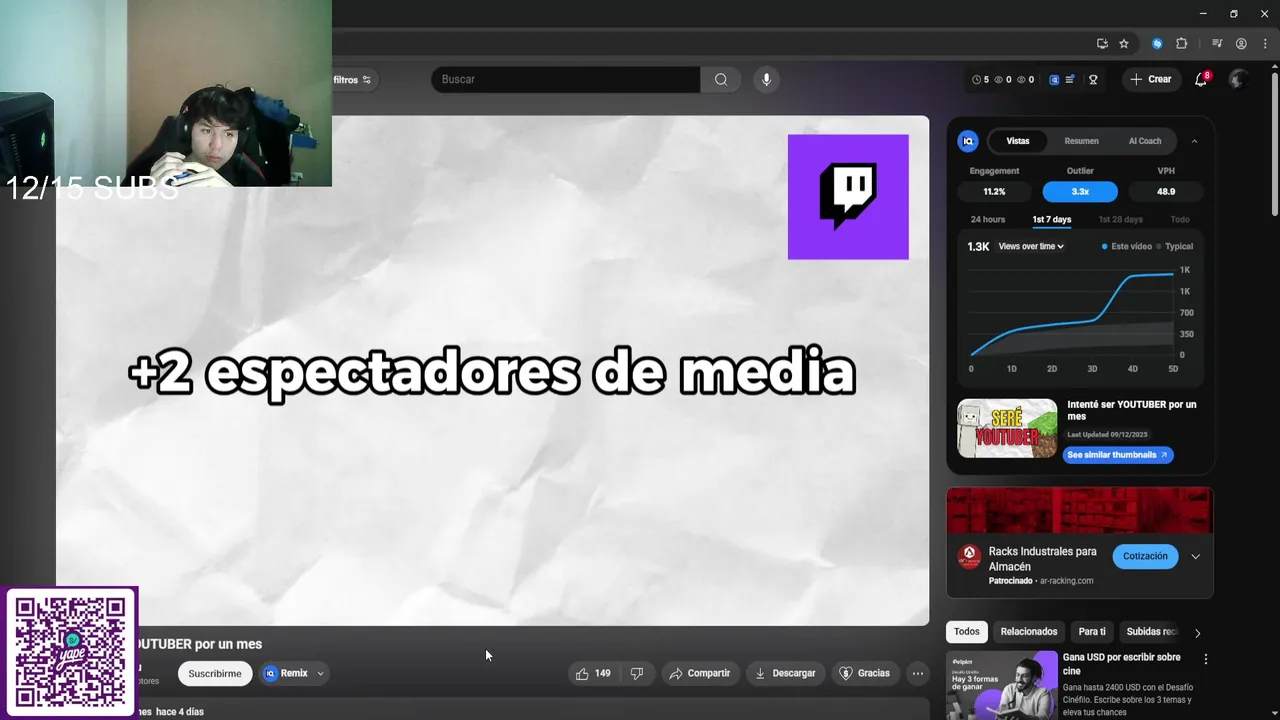Image resolution: width=1280 pixels, height=720 pixels.
Task: Click the Crear button
Action: [x=1150, y=79]
